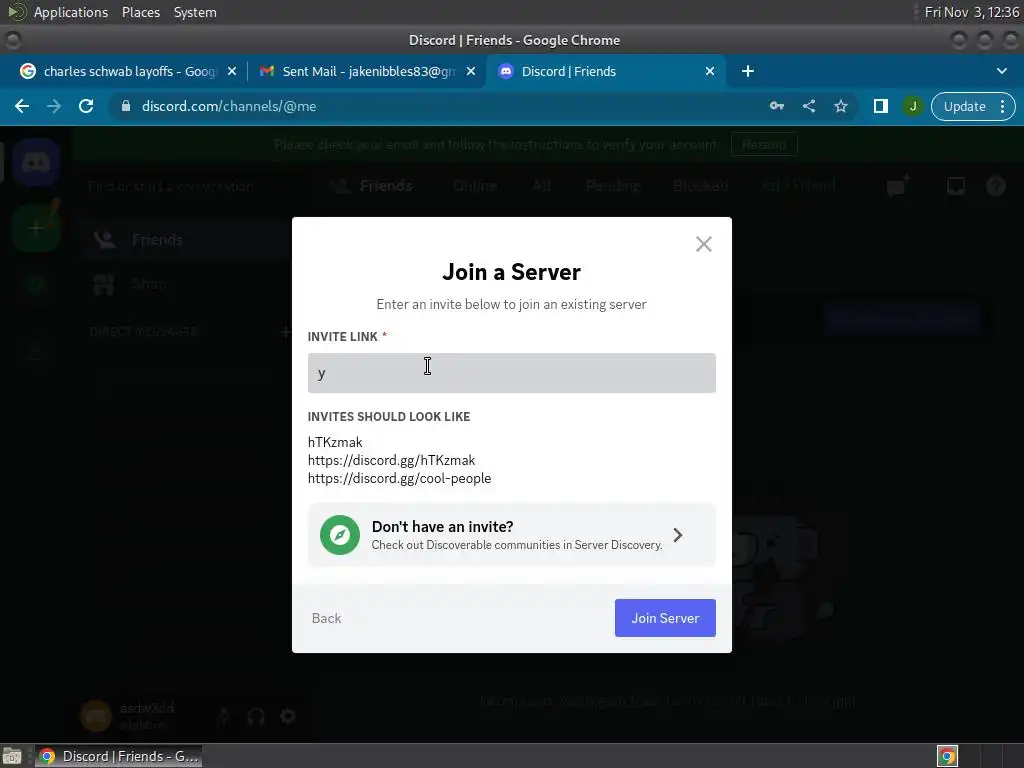The image size is (1024, 768).
Task: Click the New Group DM icon
Action: coord(898,186)
